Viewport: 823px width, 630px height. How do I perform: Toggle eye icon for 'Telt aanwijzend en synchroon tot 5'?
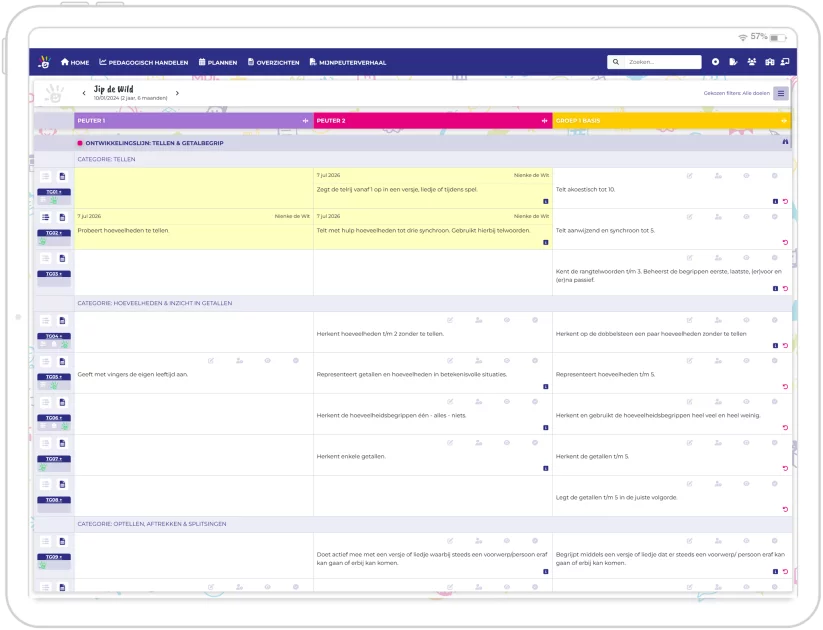[746, 217]
